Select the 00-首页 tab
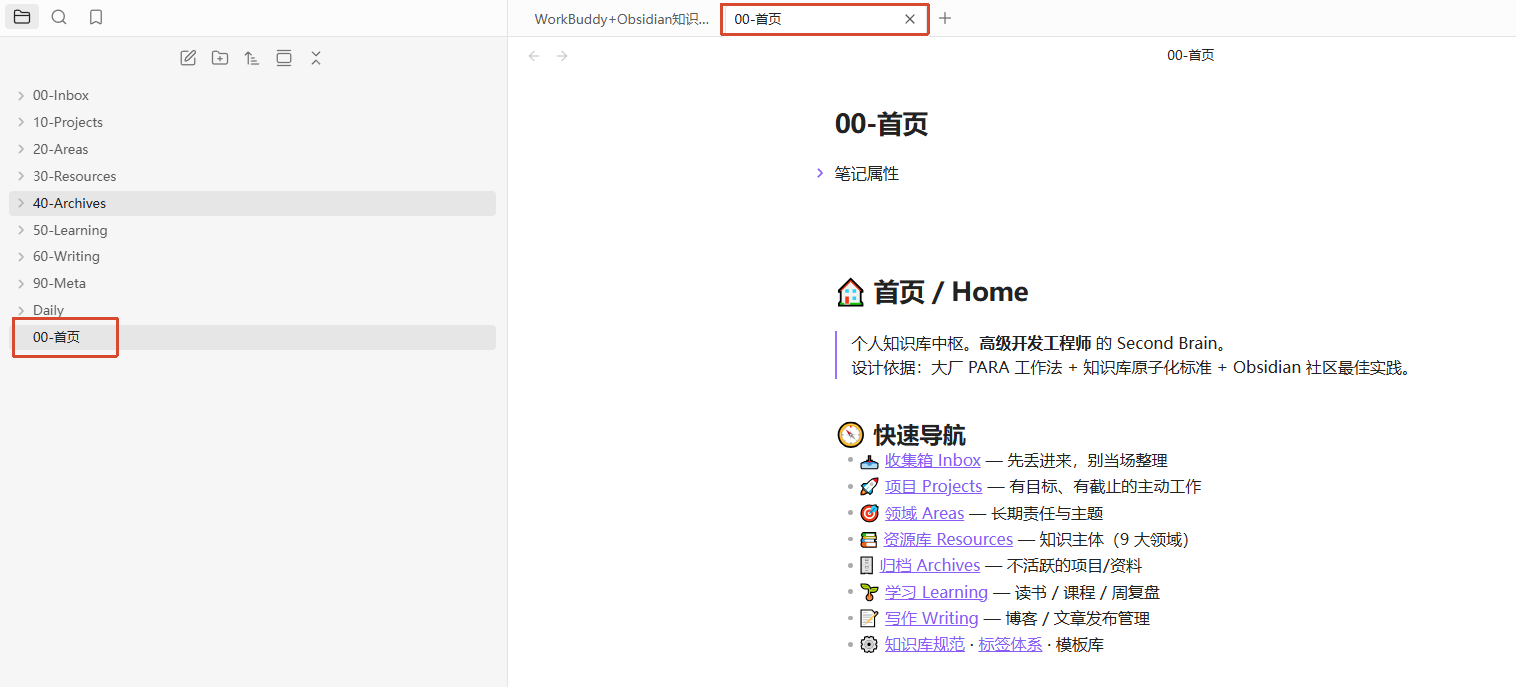 (825, 19)
